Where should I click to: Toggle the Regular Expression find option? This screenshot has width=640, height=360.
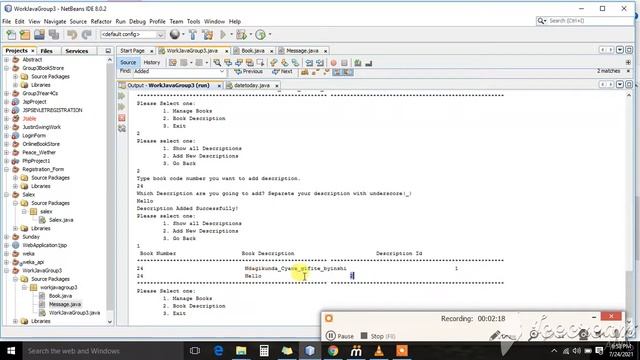coord(326,72)
